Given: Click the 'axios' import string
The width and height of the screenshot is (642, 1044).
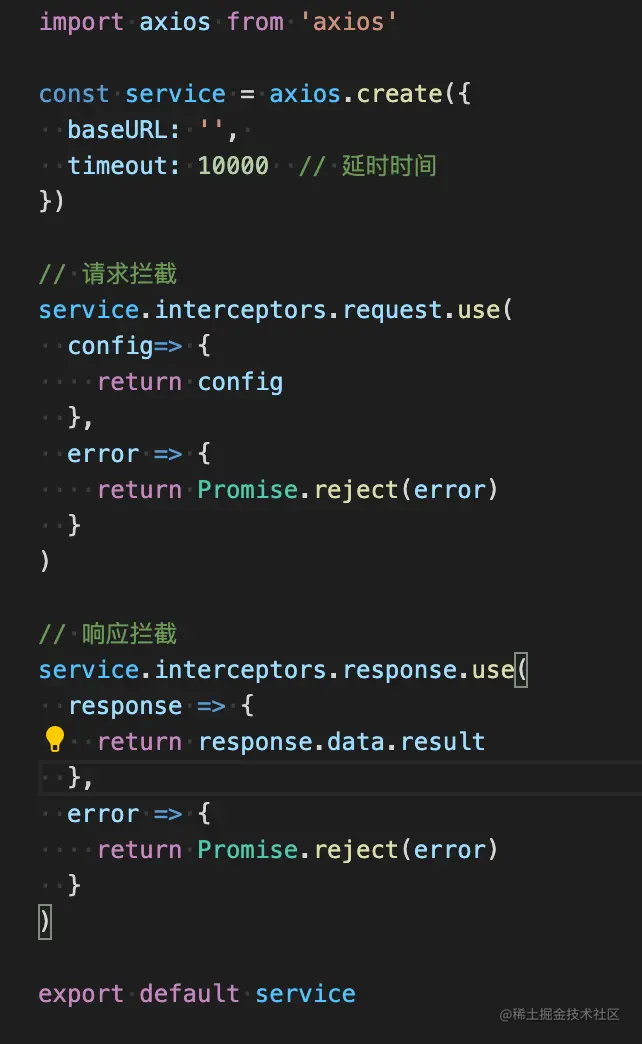Looking at the screenshot, I should click(x=348, y=22).
